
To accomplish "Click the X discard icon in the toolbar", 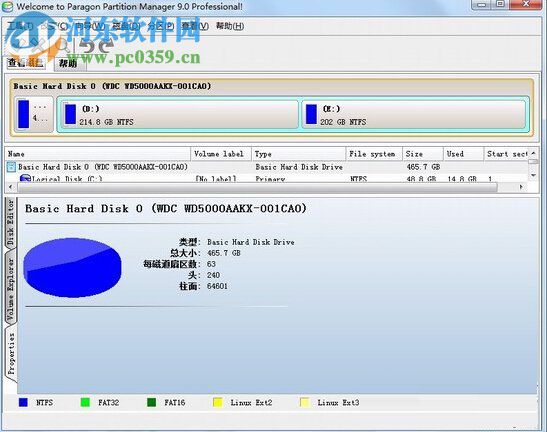I will pyautogui.click(x=38, y=45).
